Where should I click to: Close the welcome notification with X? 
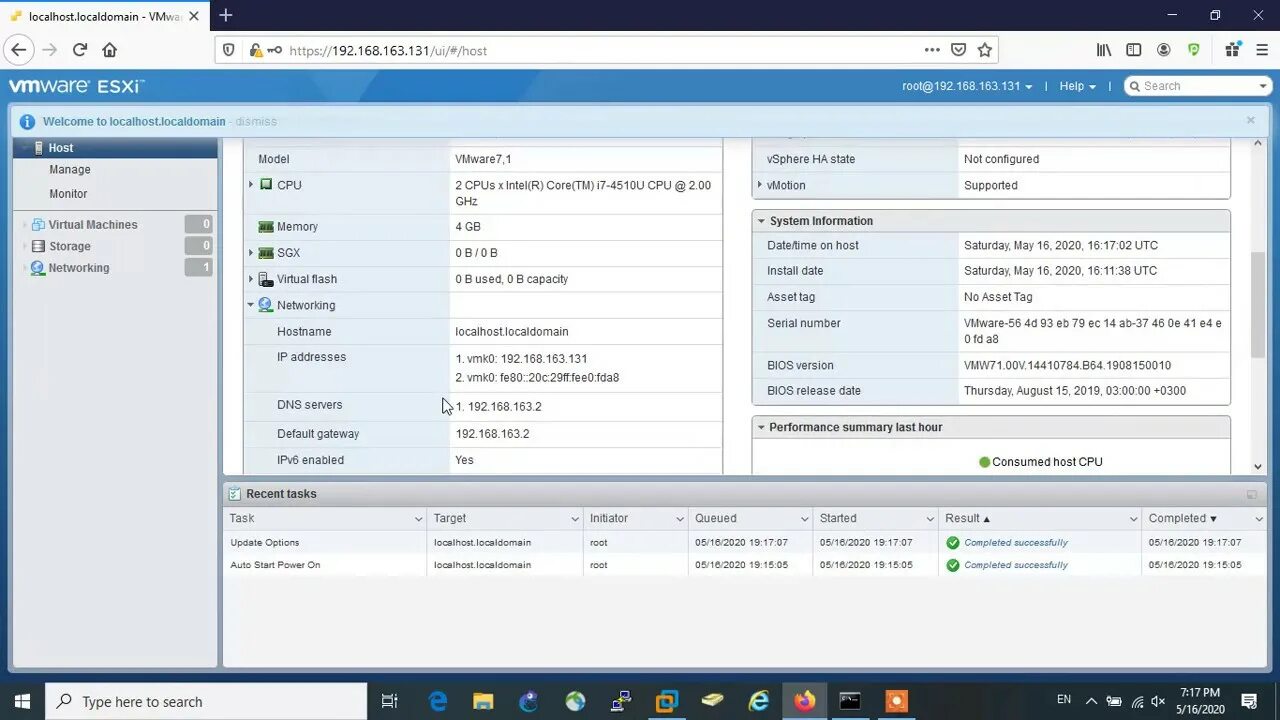pos(1250,120)
